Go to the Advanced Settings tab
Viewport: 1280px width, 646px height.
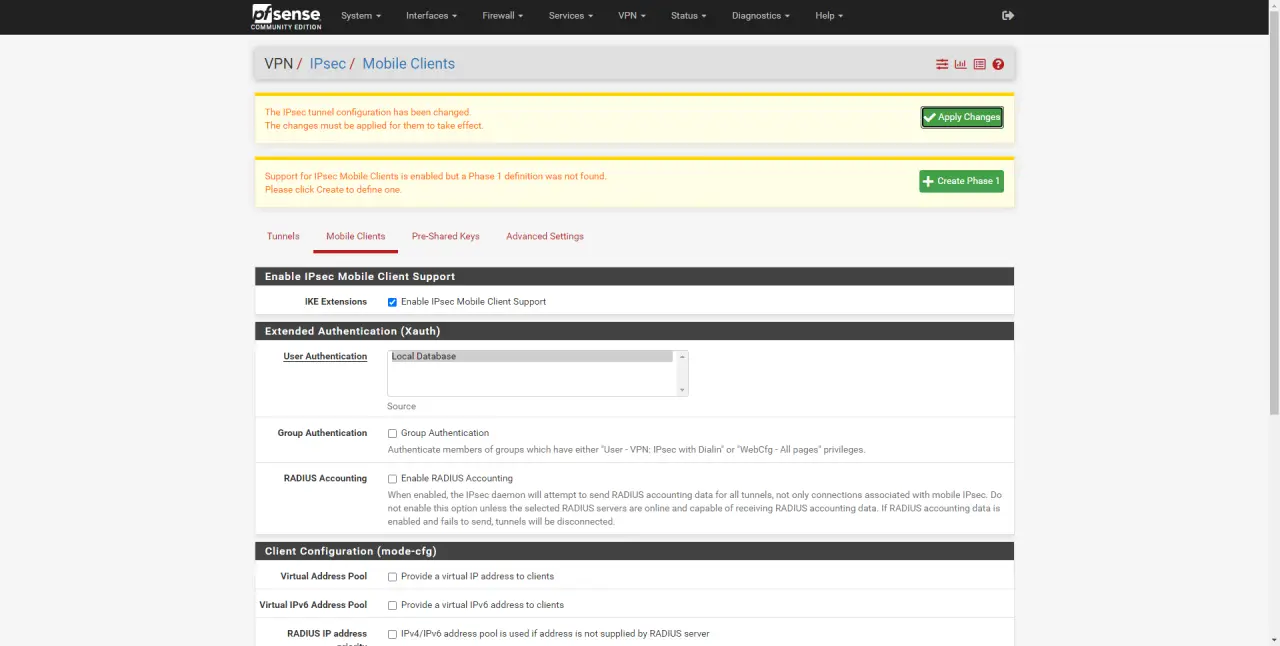coord(544,237)
